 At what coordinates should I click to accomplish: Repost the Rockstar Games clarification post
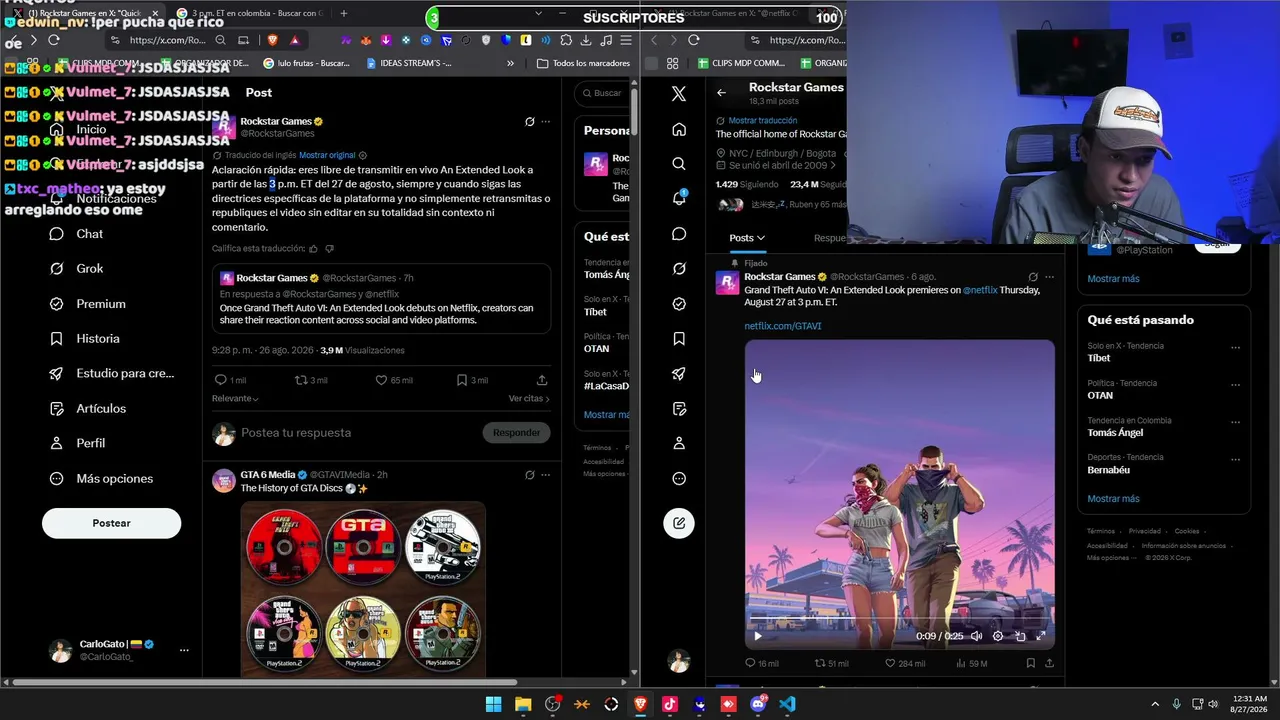(x=301, y=380)
